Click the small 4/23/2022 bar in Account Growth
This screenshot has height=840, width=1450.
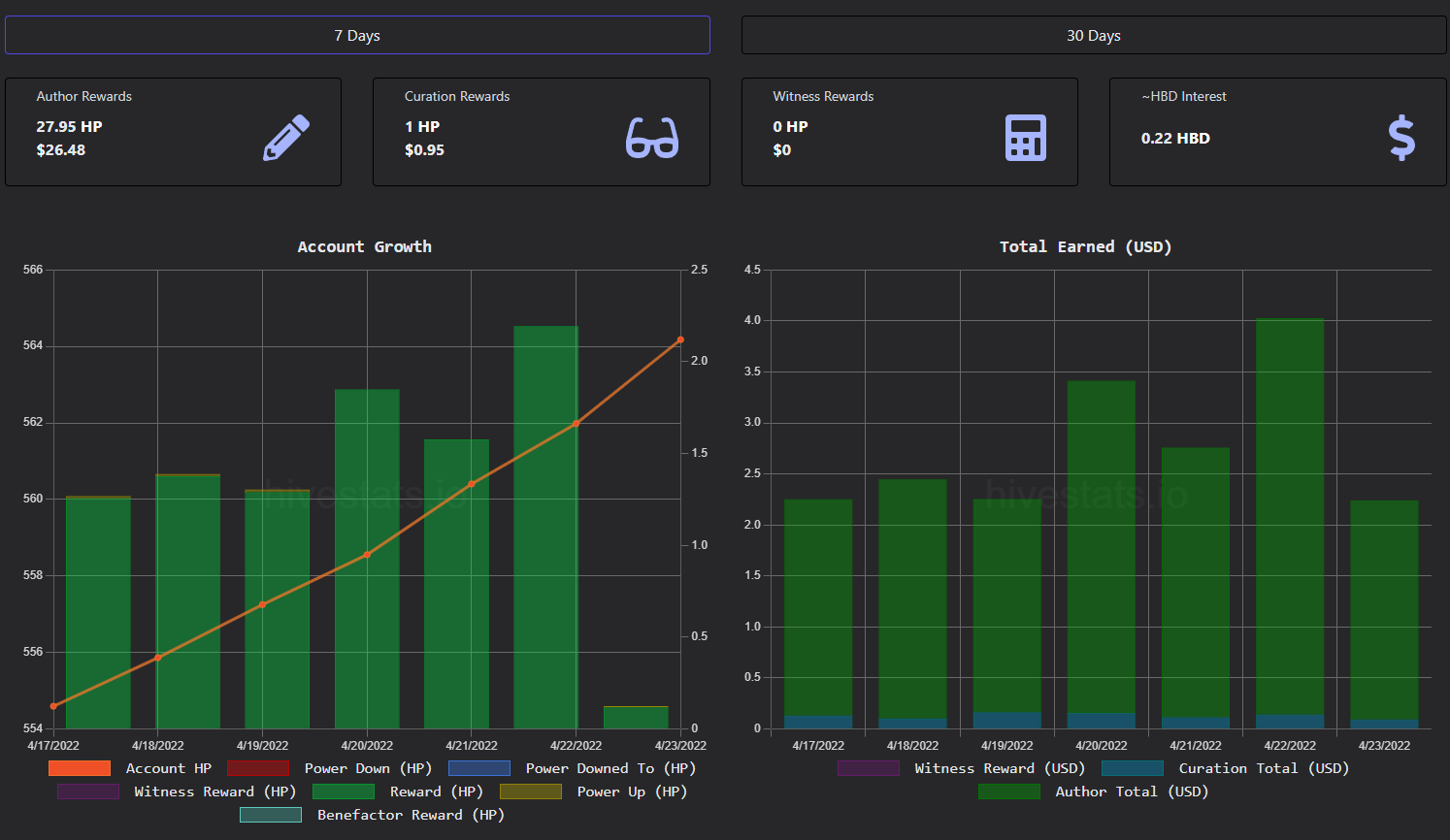pos(636,718)
